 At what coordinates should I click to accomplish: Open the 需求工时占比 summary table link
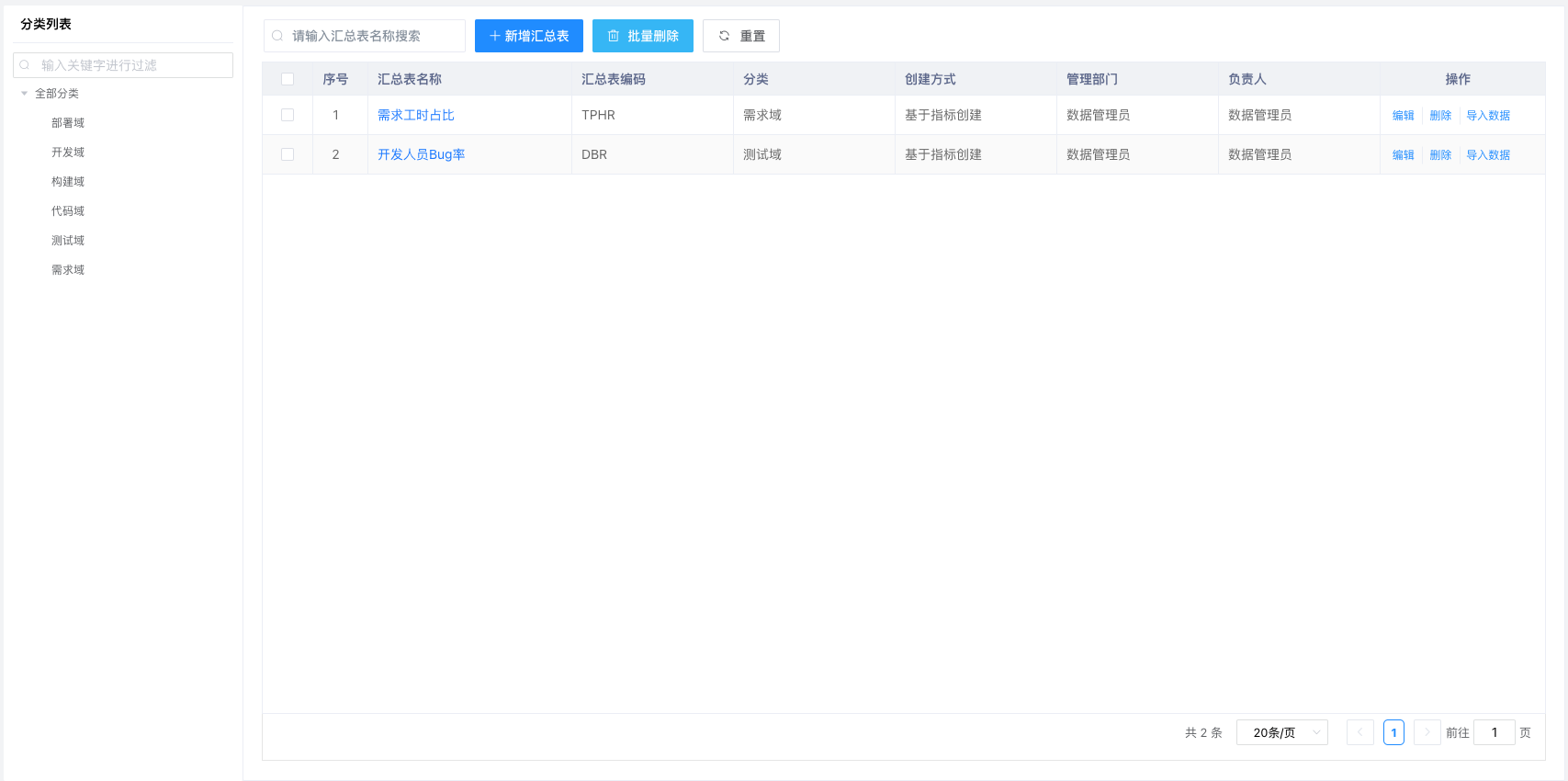coord(415,115)
